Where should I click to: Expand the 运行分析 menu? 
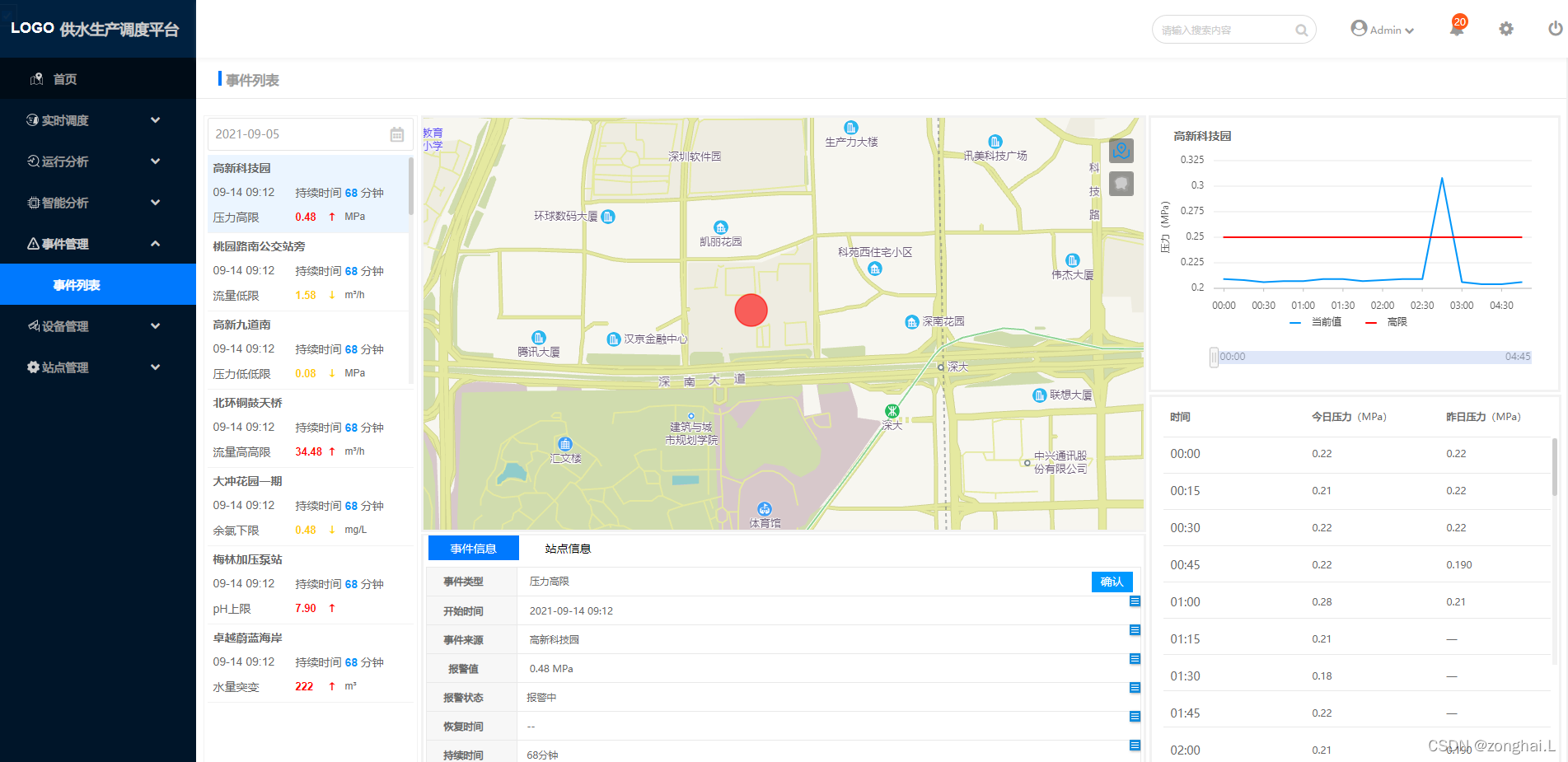[98, 161]
